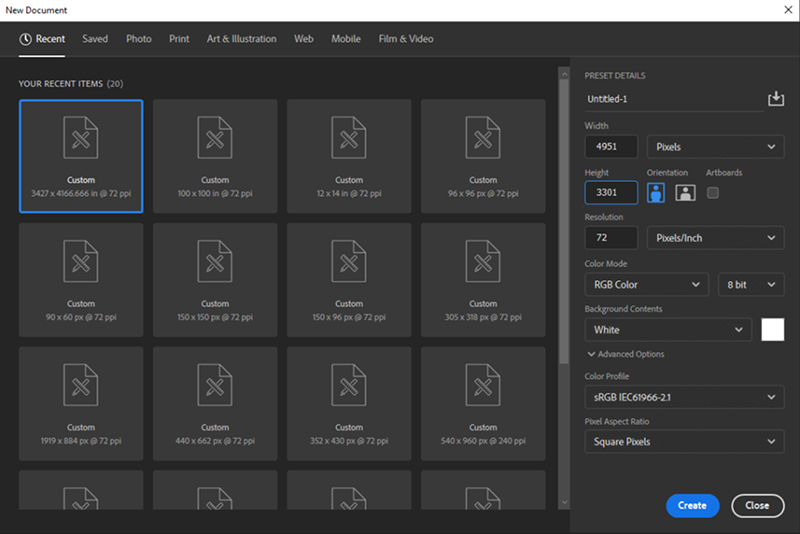
Task: Switch to the Art & Illustration tab
Action: (x=241, y=39)
